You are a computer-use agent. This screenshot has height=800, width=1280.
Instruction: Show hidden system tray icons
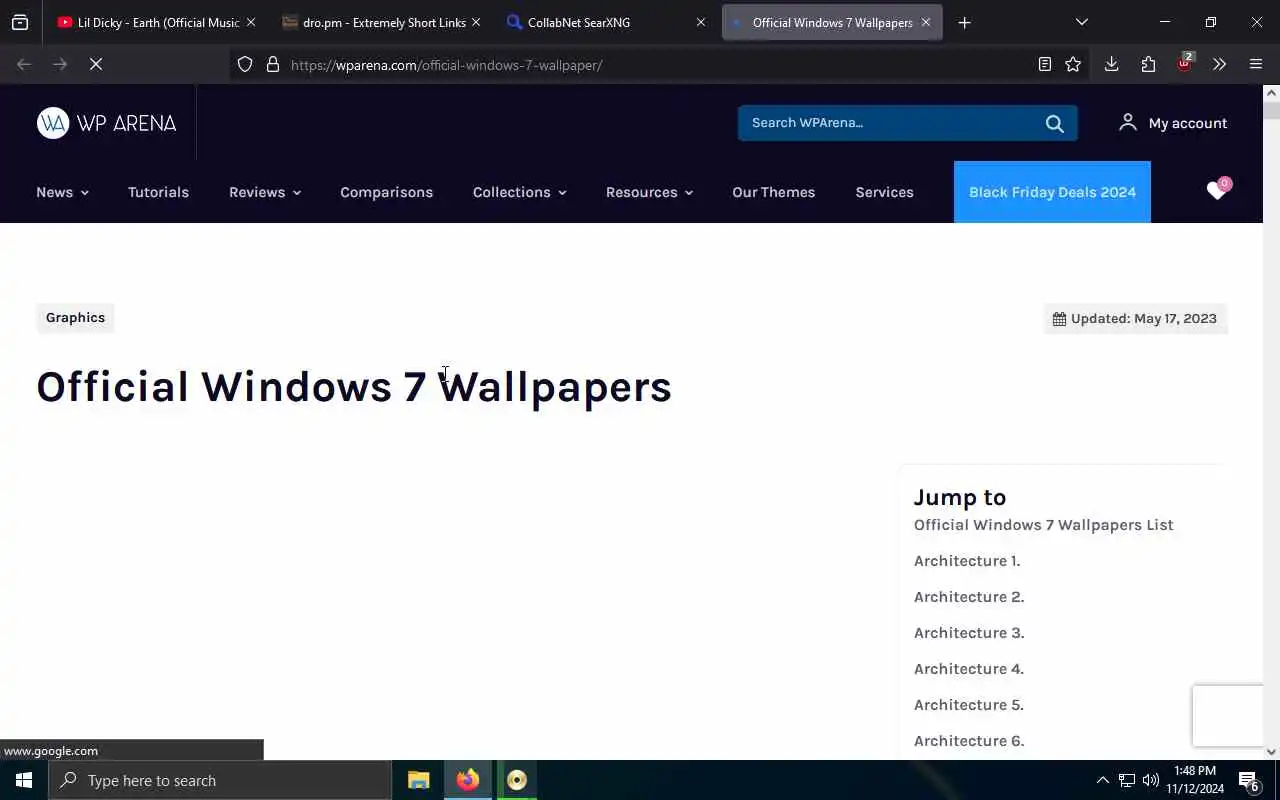(x=1102, y=780)
